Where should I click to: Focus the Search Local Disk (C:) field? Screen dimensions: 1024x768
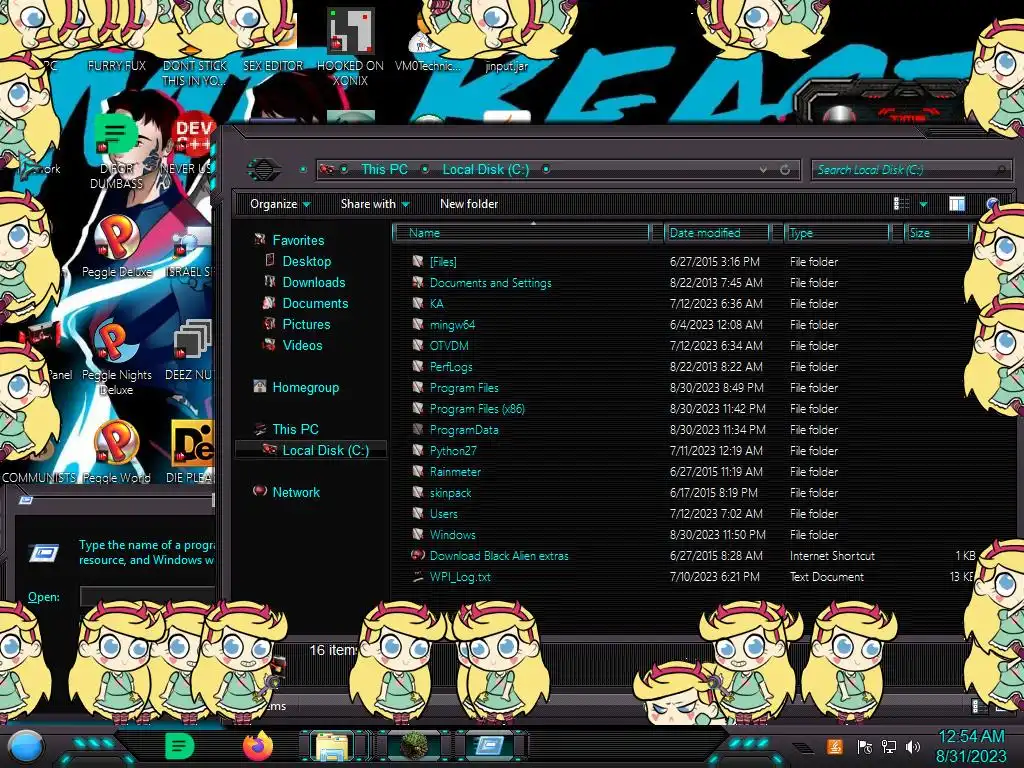pyautogui.click(x=910, y=170)
